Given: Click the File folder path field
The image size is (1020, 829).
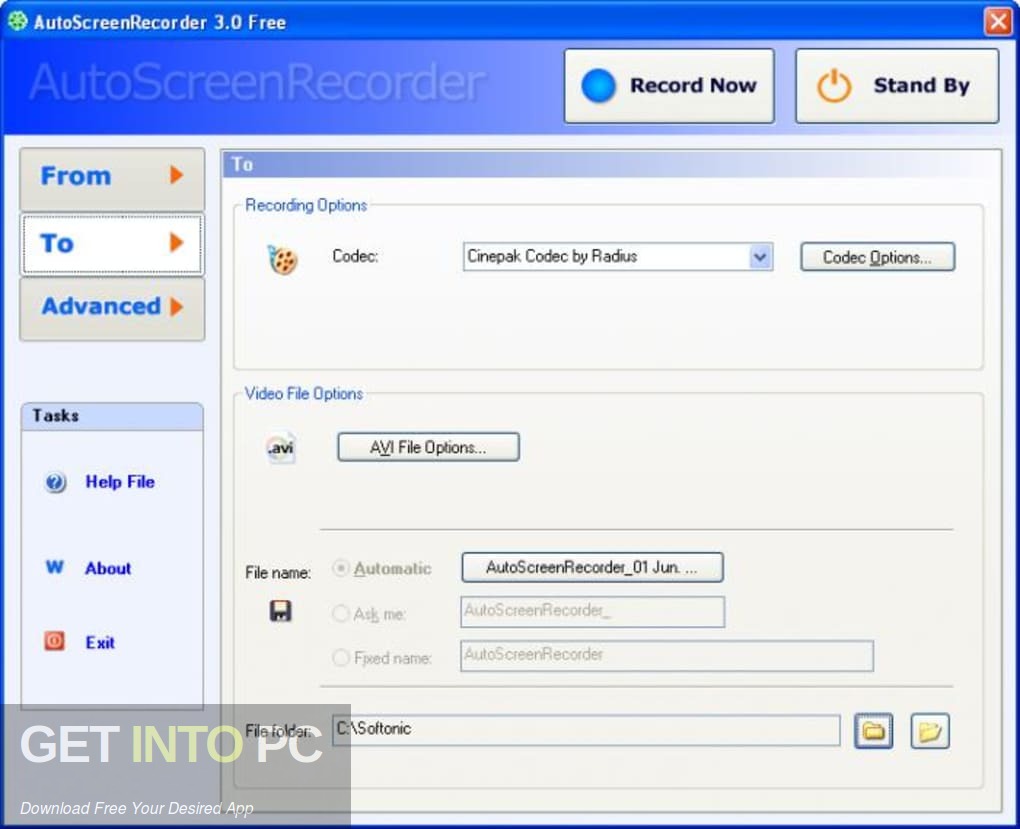Looking at the screenshot, I should (x=586, y=730).
